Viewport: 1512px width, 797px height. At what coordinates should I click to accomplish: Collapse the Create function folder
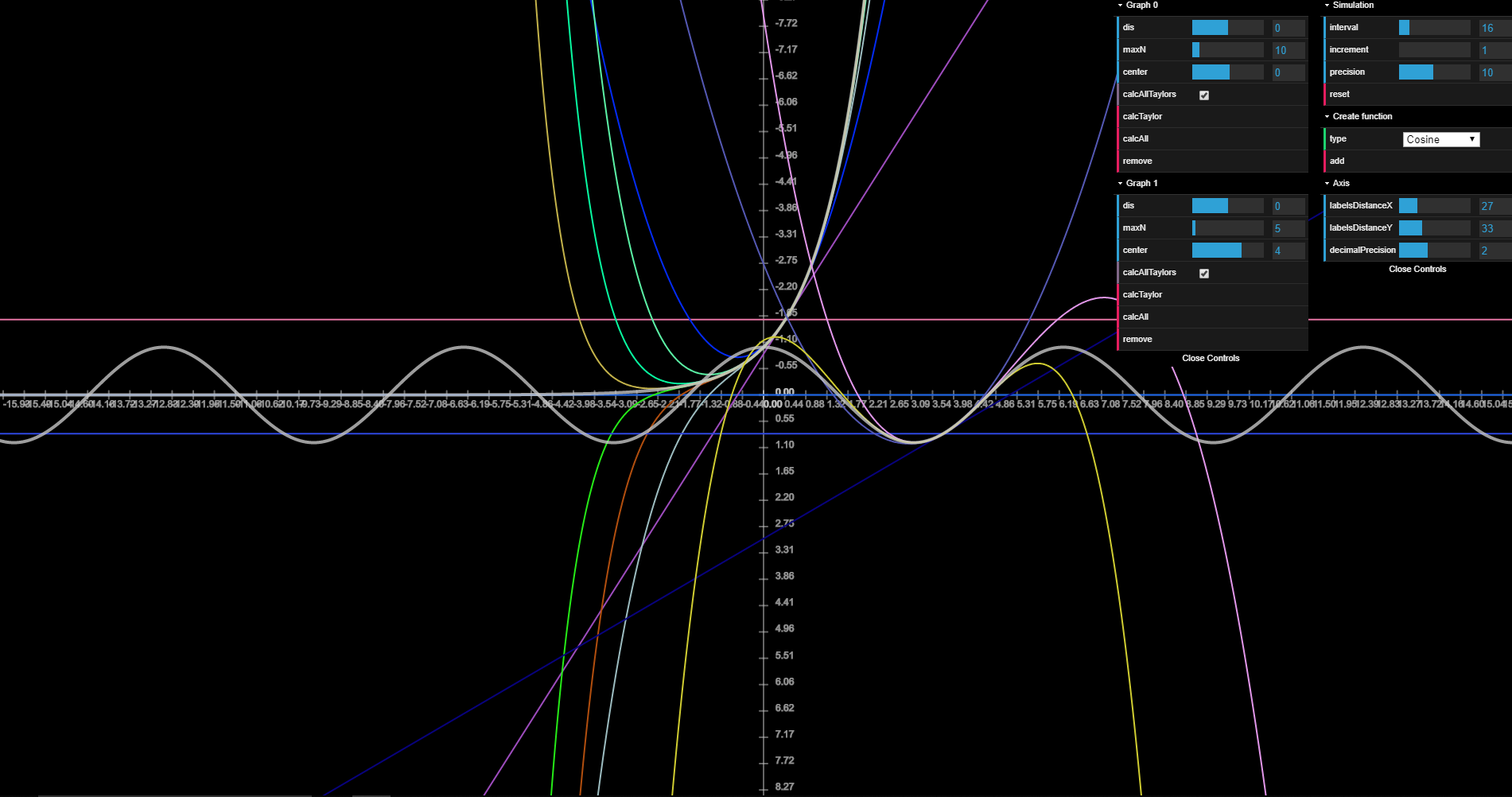point(1417,116)
